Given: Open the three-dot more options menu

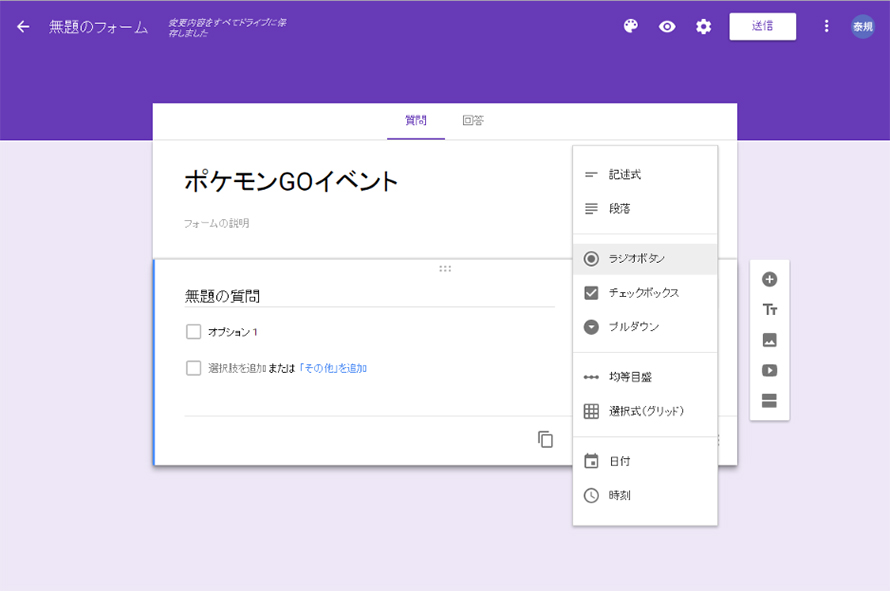Looking at the screenshot, I should [826, 26].
